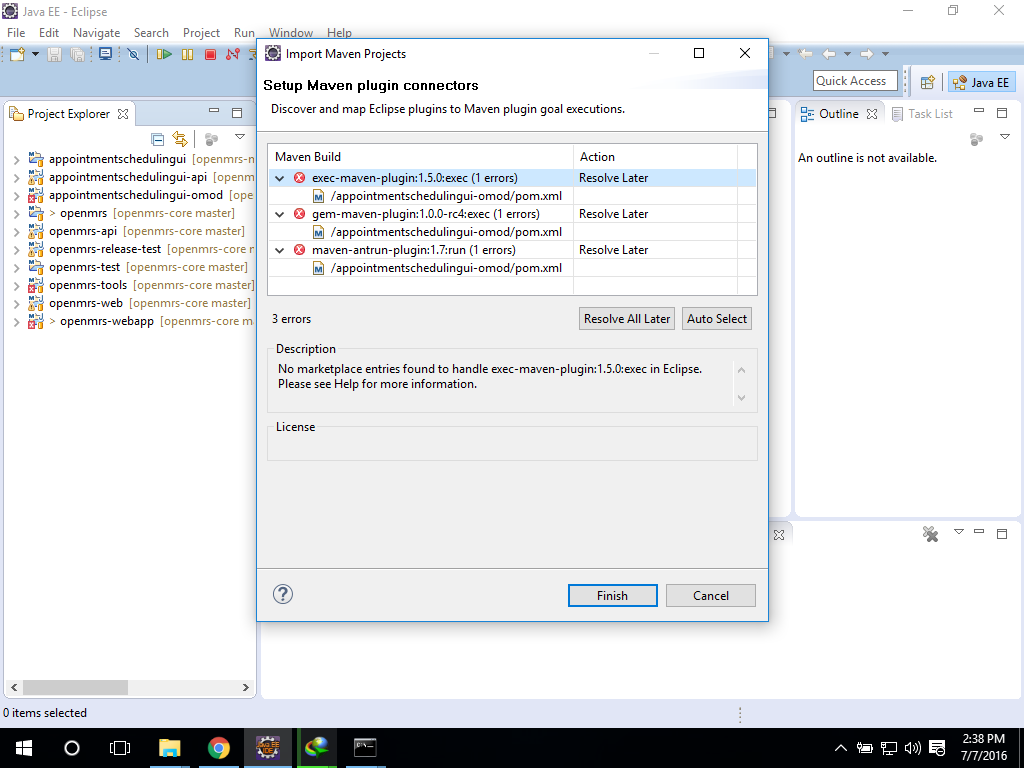Click the Windows Start button
The width and height of the screenshot is (1024, 768).
pos(24,748)
